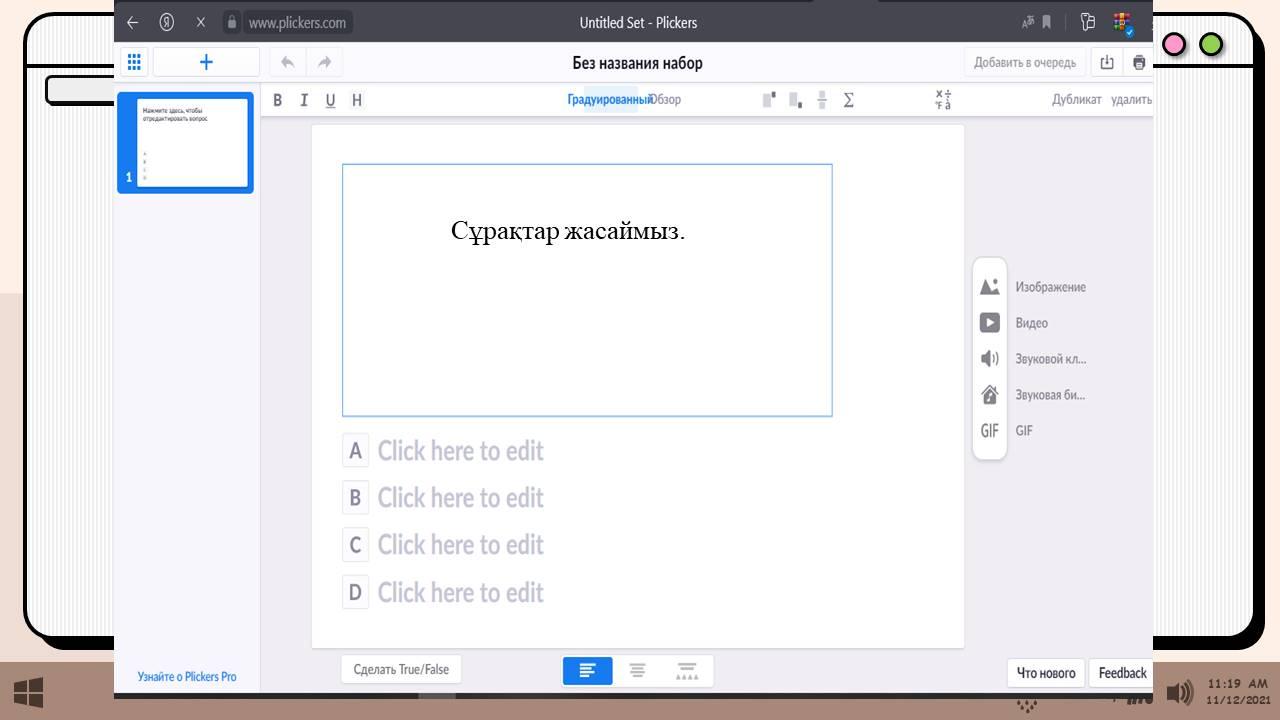The width and height of the screenshot is (1280, 720).
Task: Add a GIF via GIF icon
Action: 989,431
